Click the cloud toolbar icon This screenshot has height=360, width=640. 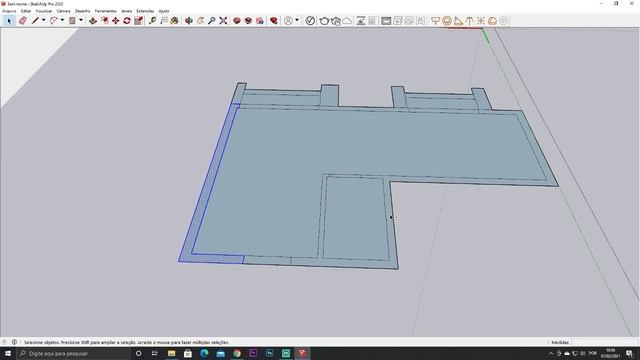pos(347,20)
